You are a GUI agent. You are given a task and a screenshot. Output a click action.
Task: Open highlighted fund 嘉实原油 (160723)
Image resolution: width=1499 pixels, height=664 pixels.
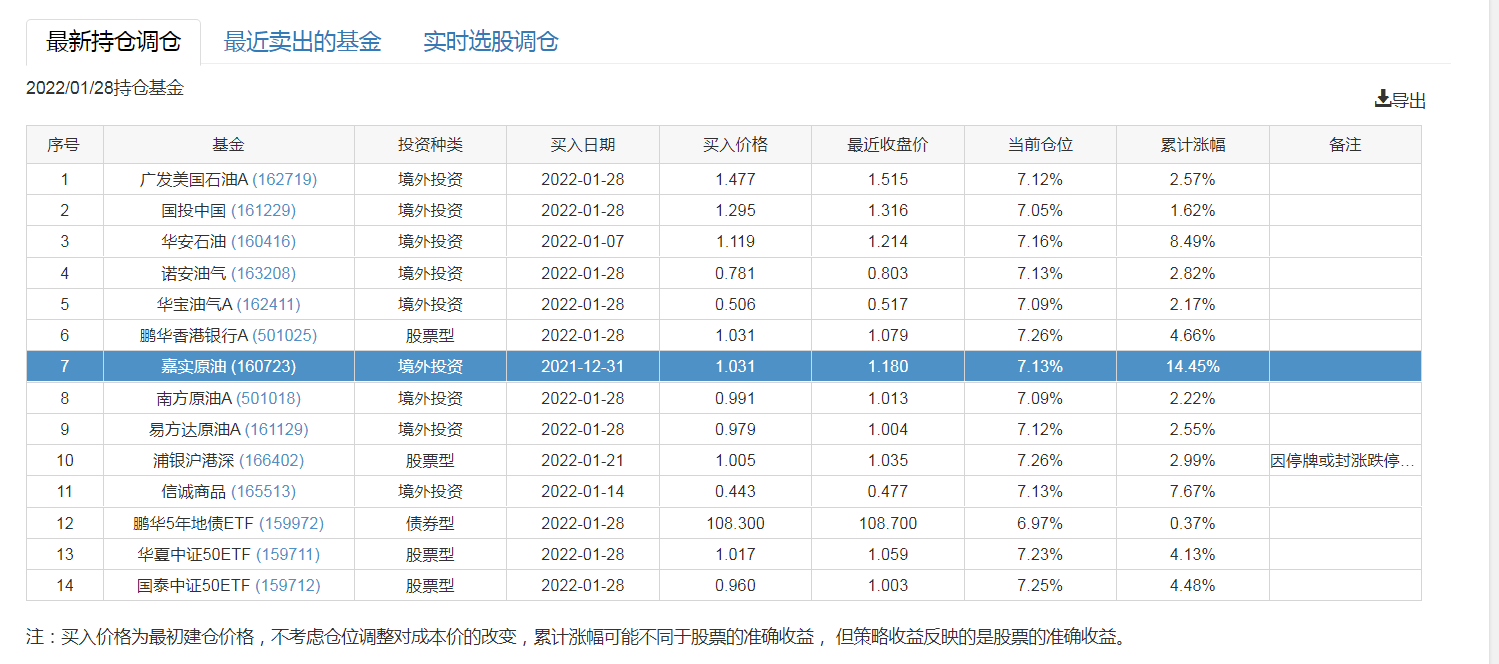tap(229, 367)
